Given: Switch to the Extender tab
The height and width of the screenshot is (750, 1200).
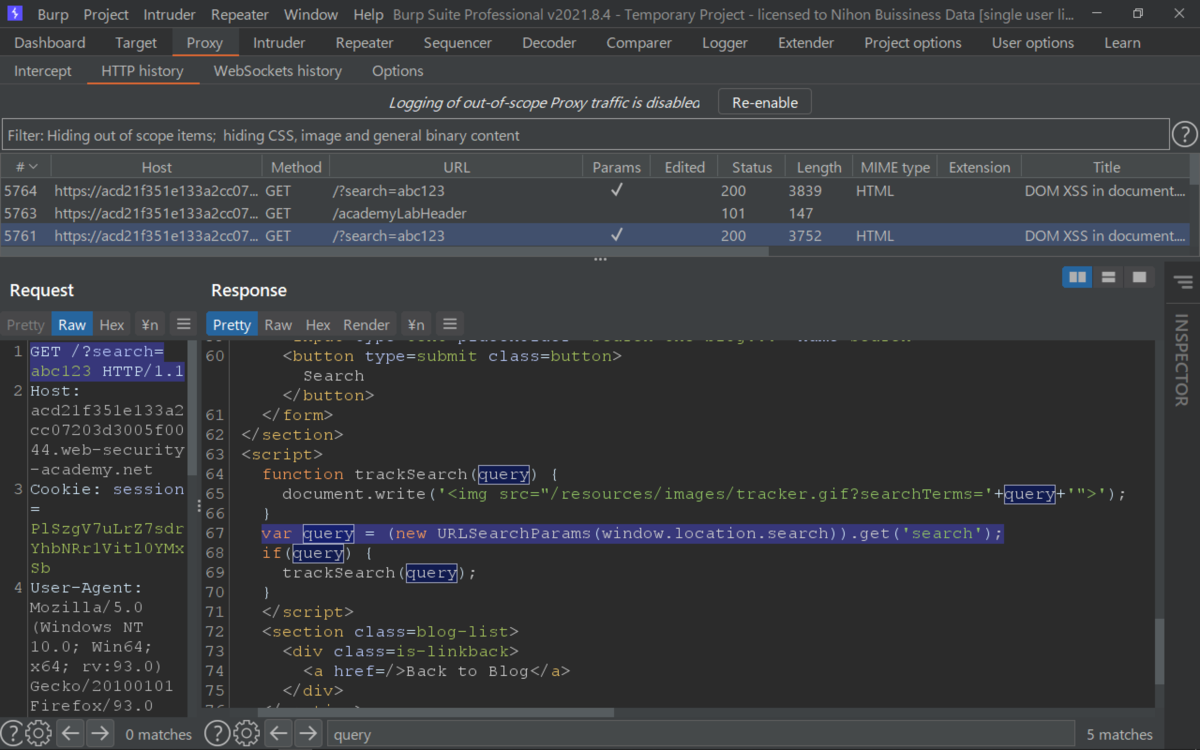Looking at the screenshot, I should (x=806, y=43).
